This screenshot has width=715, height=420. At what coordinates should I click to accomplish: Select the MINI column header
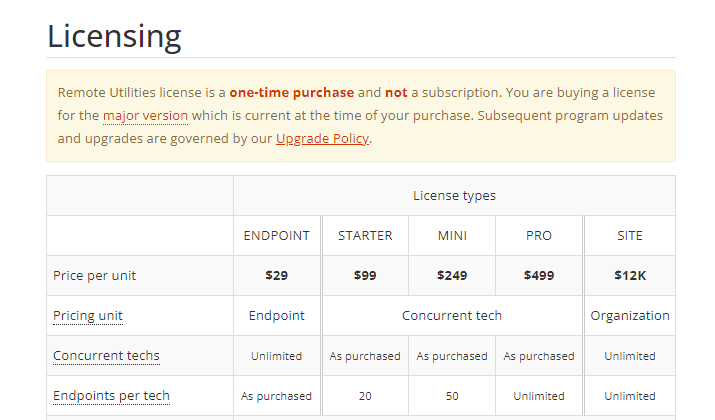point(452,236)
